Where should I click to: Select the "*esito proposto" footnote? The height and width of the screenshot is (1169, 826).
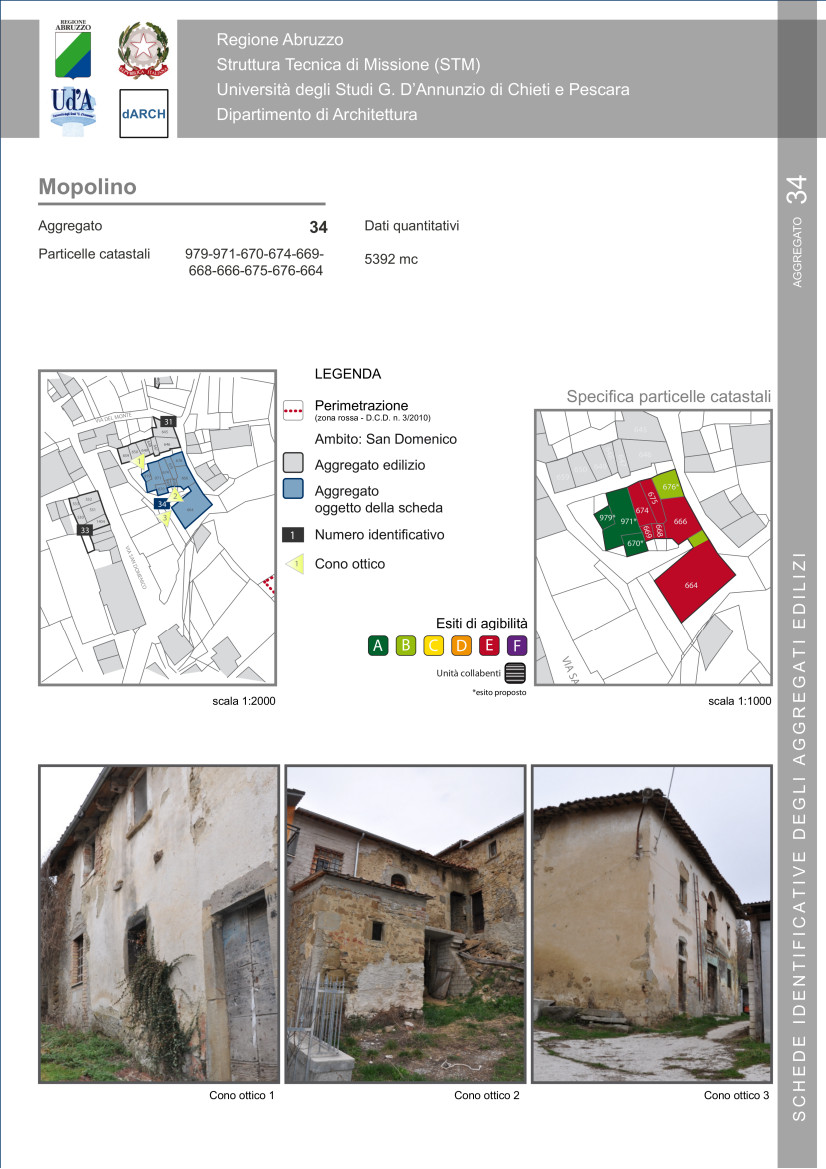[x=499, y=693]
